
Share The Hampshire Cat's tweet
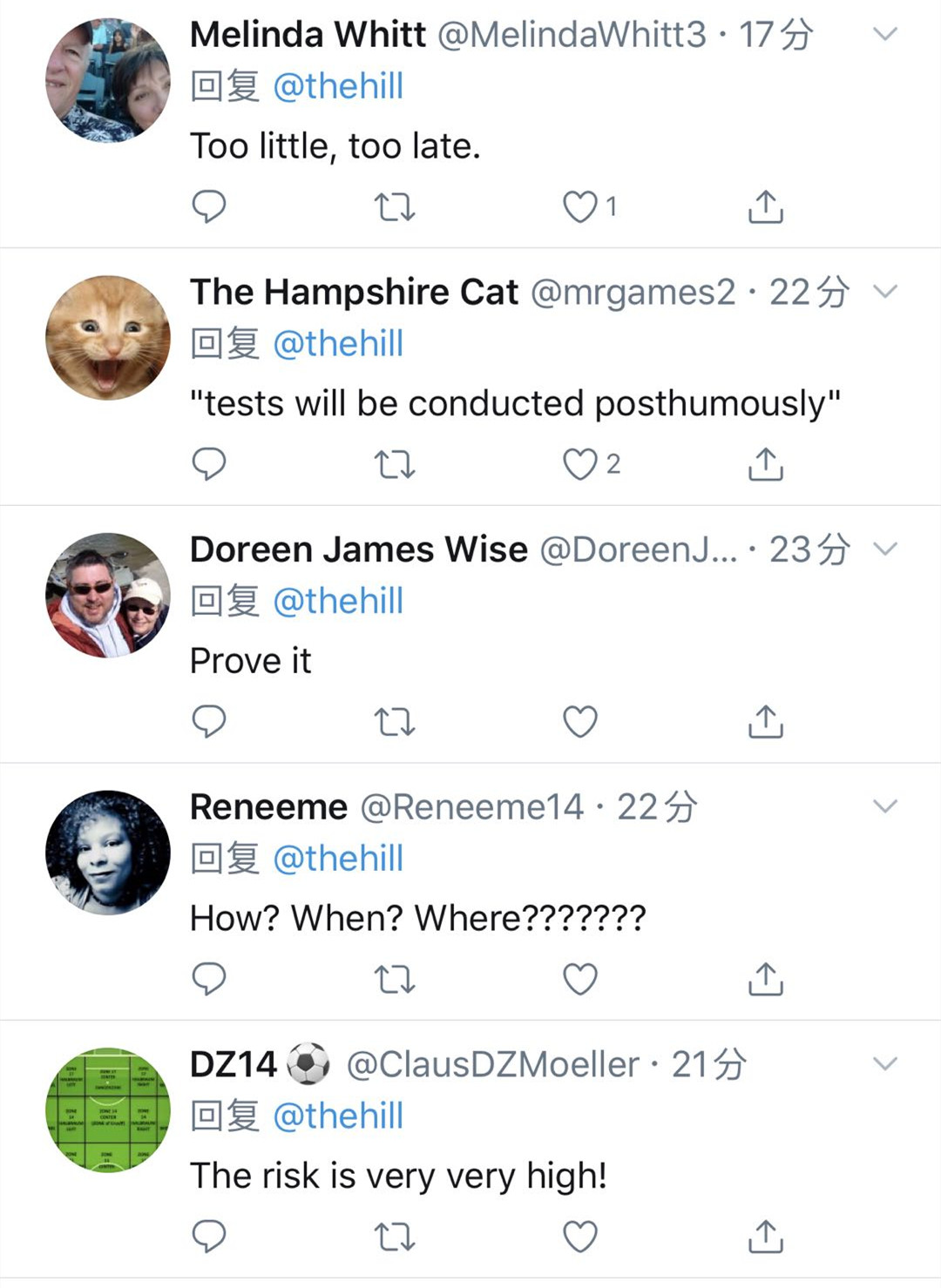pyautogui.click(x=766, y=464)
